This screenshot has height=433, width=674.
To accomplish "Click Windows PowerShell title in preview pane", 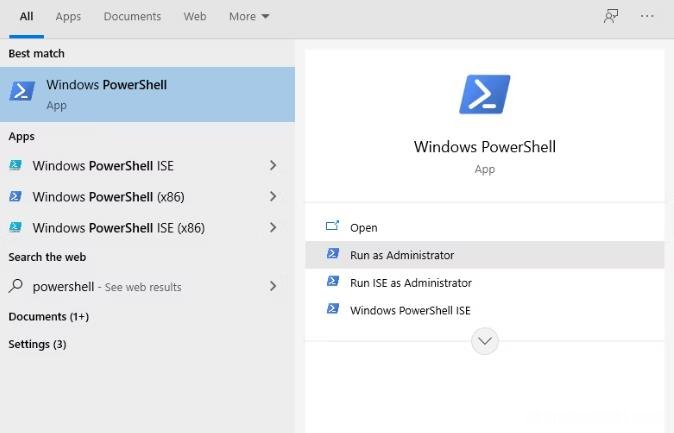I will 484,147.
